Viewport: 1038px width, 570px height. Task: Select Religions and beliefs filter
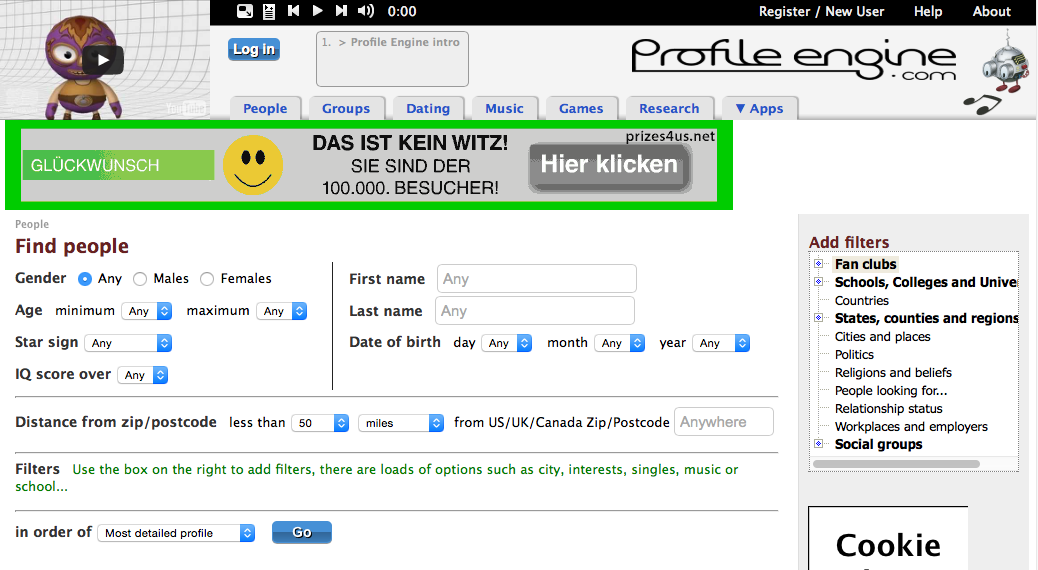[893, 372]
